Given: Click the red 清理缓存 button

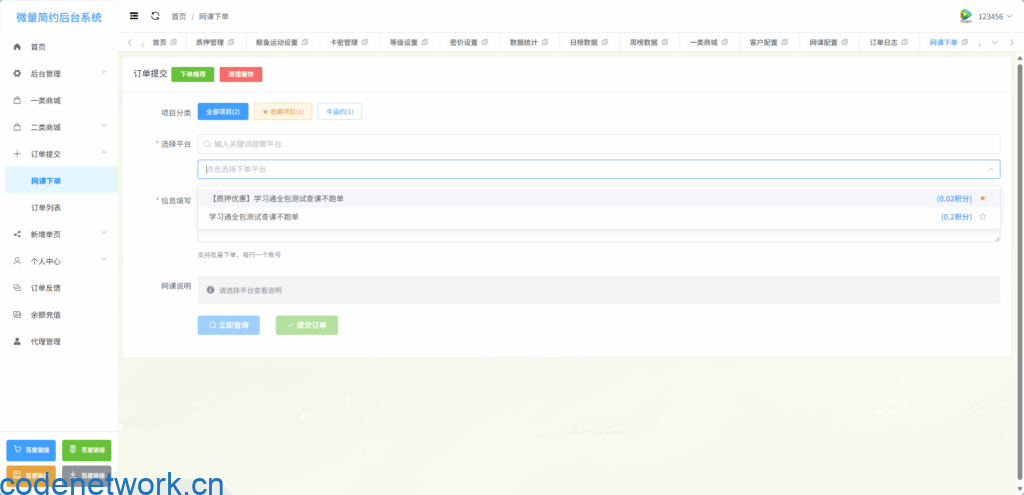Looking at the screenshot, I should pos(240,74).
